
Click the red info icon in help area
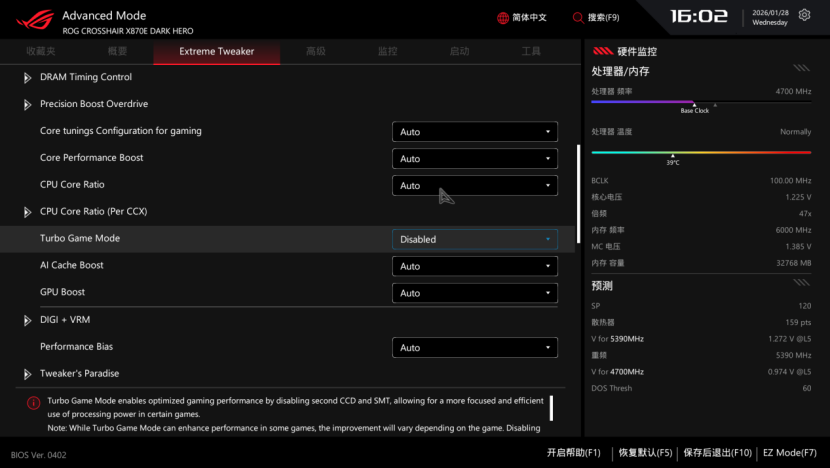coord(33,403)
